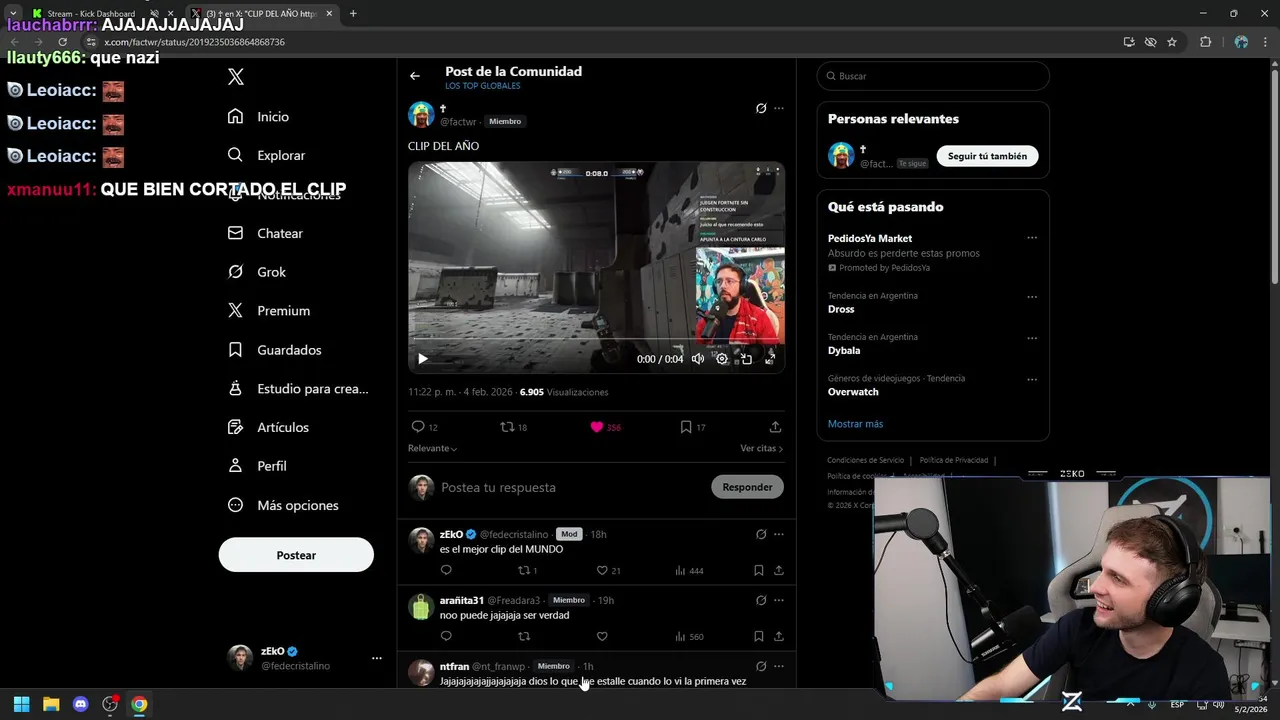This screenshot has width=1280, height=720.
Task: Click Mostrar más in trends
Action: (855, 424)
